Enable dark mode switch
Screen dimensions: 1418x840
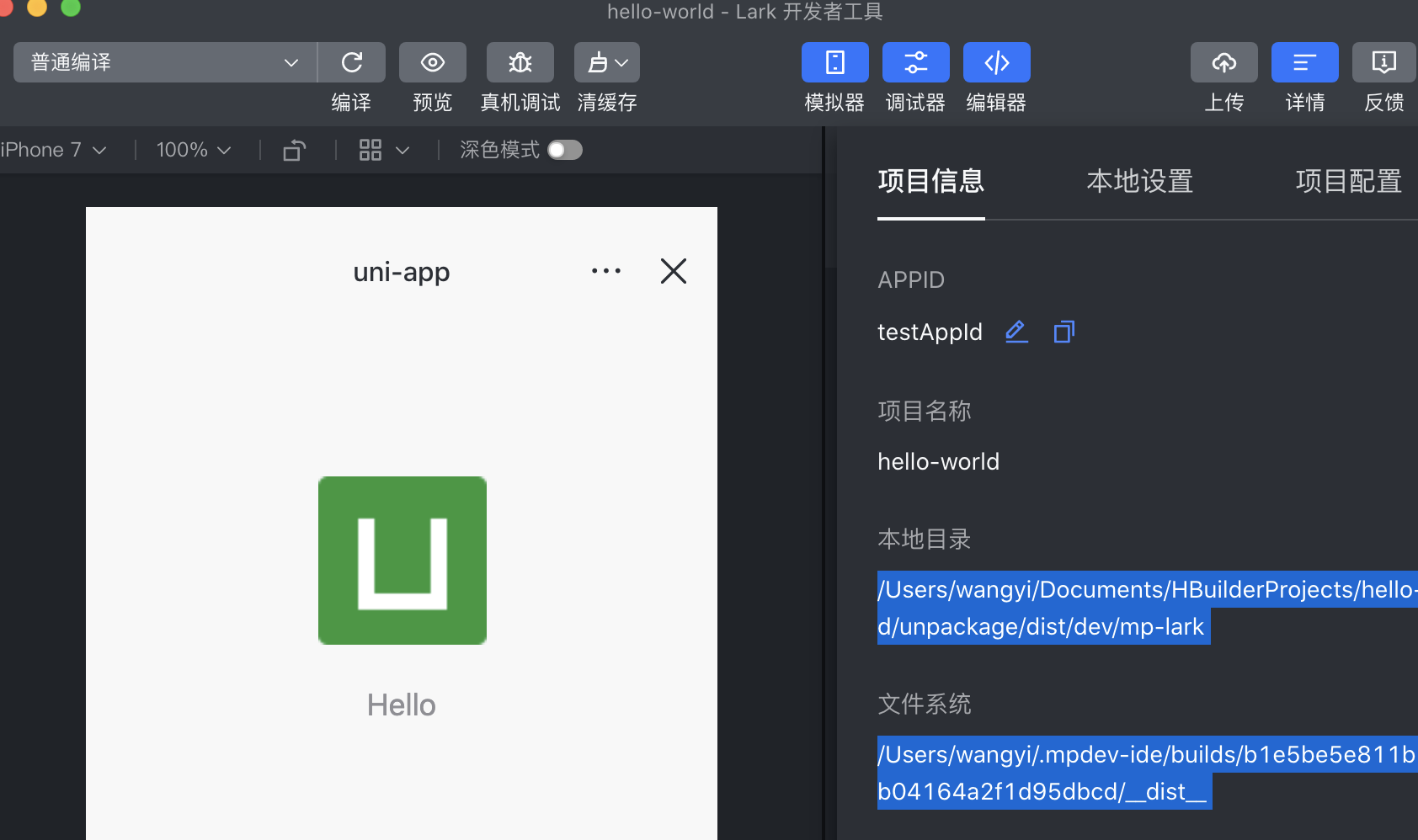[564, 150]
